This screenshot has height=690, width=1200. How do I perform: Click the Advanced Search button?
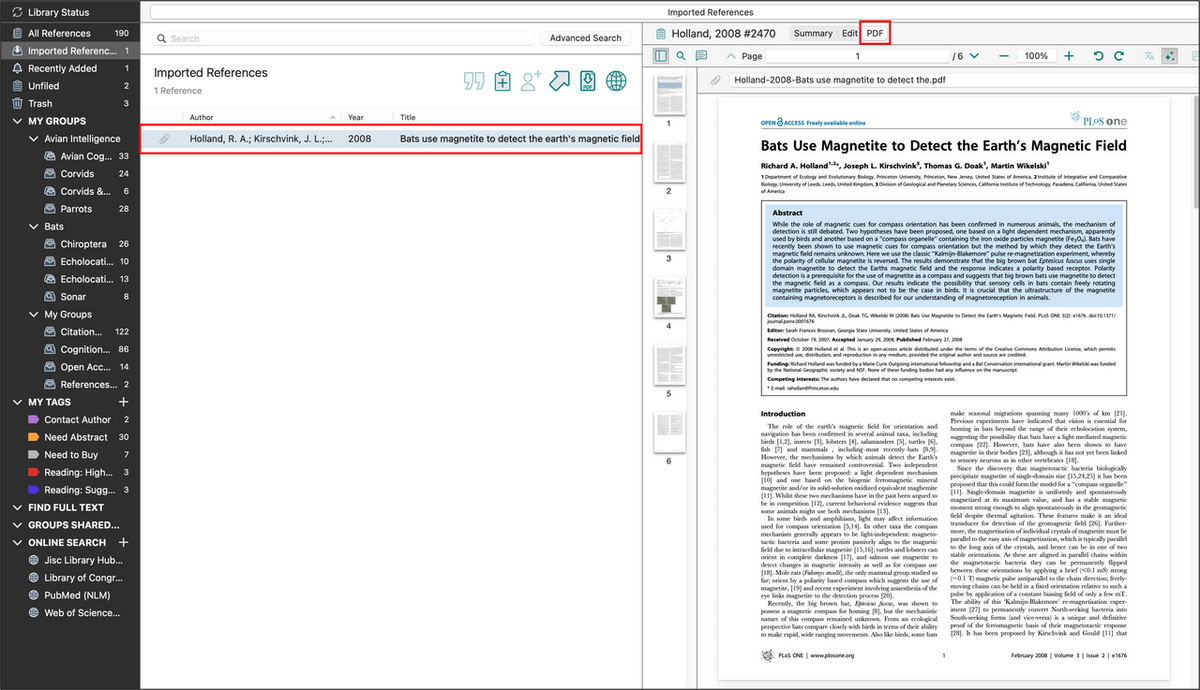click(x=585, y=38)
